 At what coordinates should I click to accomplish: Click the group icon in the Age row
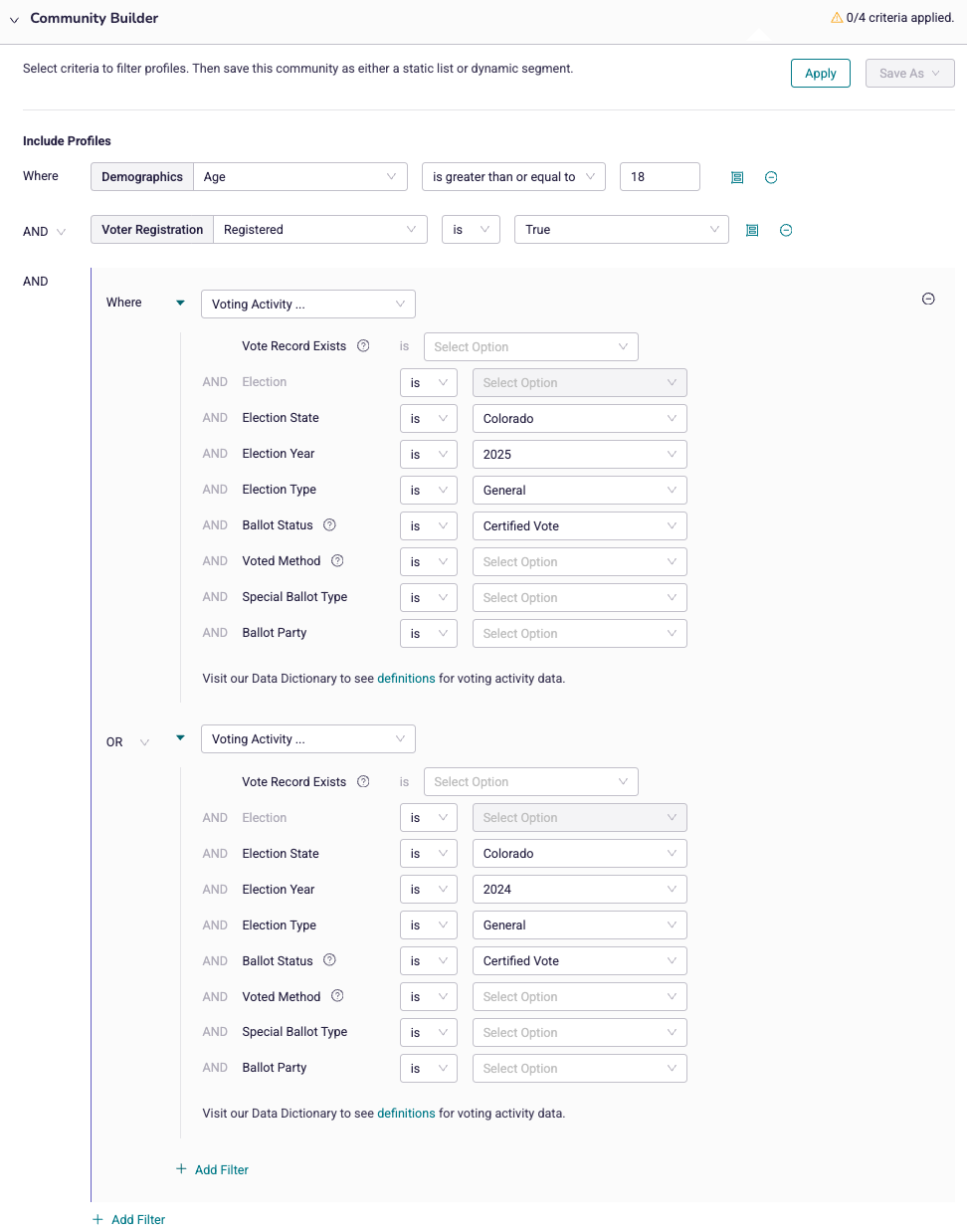(x=737, y=177)
